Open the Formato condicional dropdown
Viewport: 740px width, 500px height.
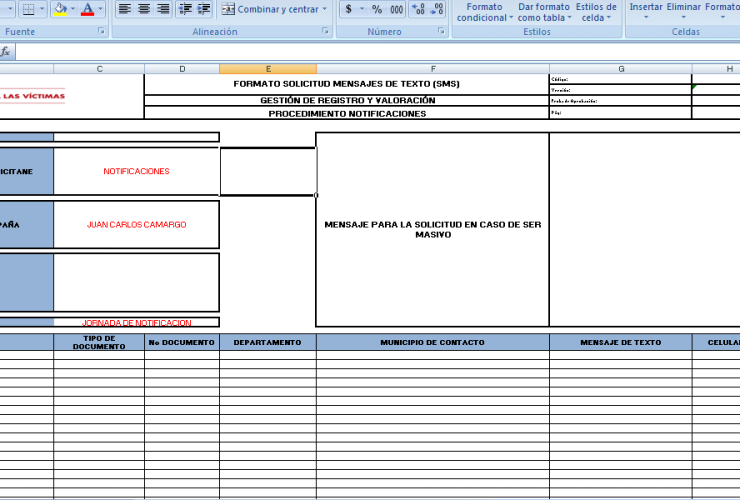tap(485, 12)
